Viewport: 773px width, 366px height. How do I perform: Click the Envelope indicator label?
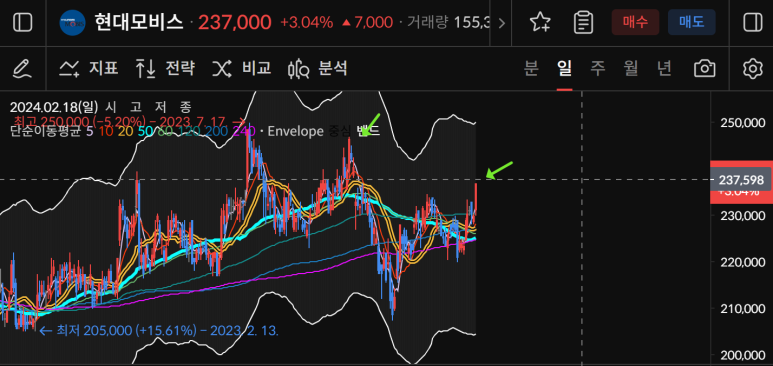tap(296, 131)
